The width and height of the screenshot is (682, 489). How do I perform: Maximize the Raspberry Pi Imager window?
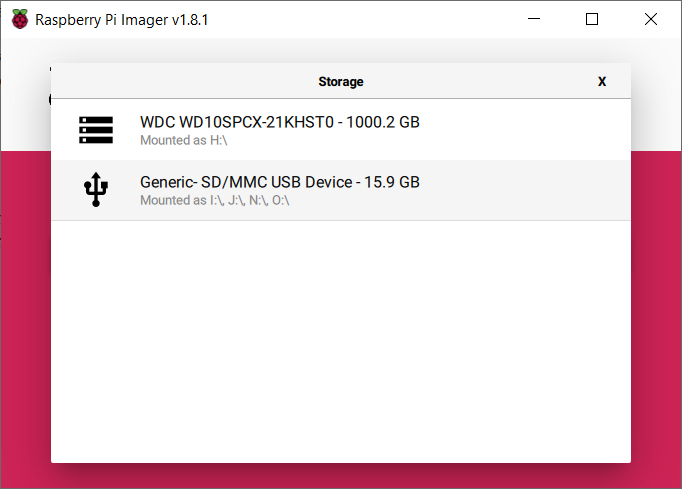tap(592, 19)
